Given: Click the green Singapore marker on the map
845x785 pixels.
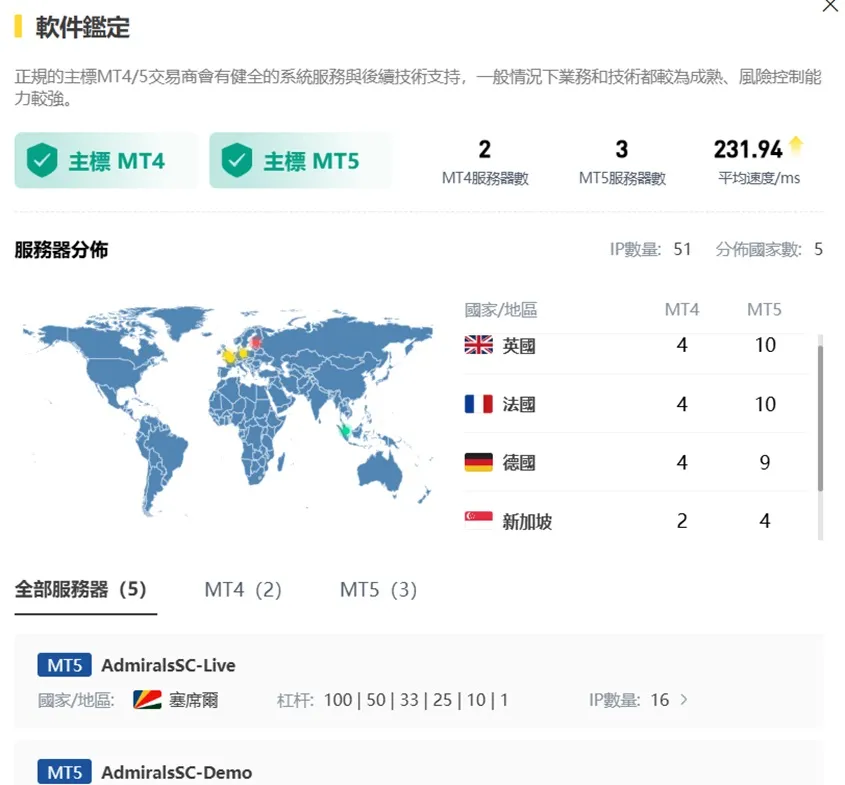Looking at the screenshot, I should click(x=345, y=430).
